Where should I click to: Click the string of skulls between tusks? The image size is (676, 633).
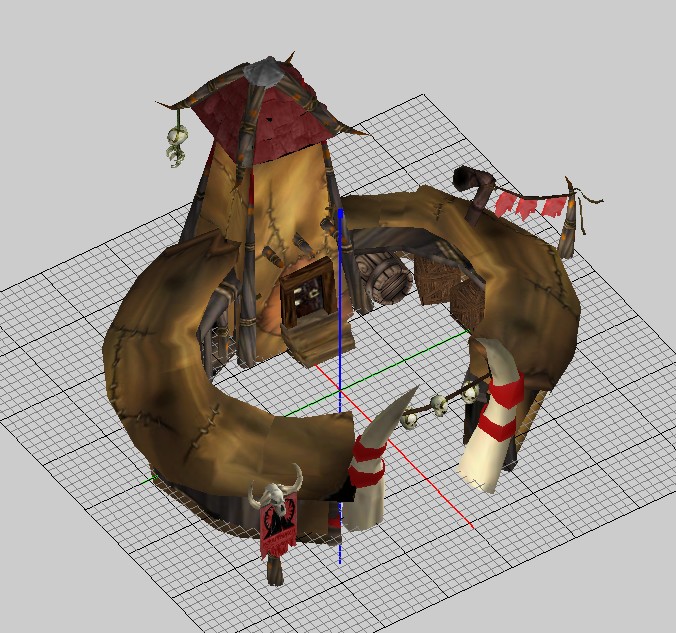pos(444,401)
